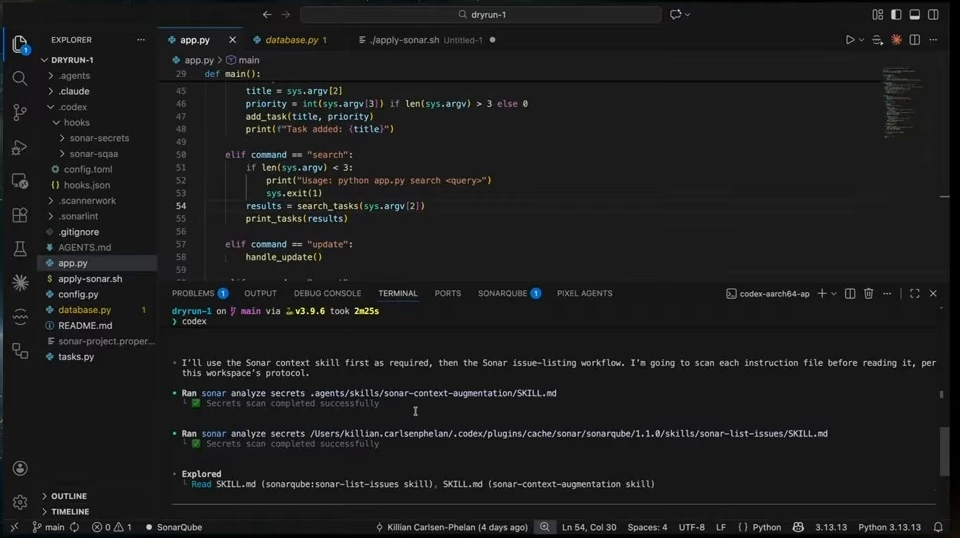Open the OUTPUT panel tab

(260, 293)
